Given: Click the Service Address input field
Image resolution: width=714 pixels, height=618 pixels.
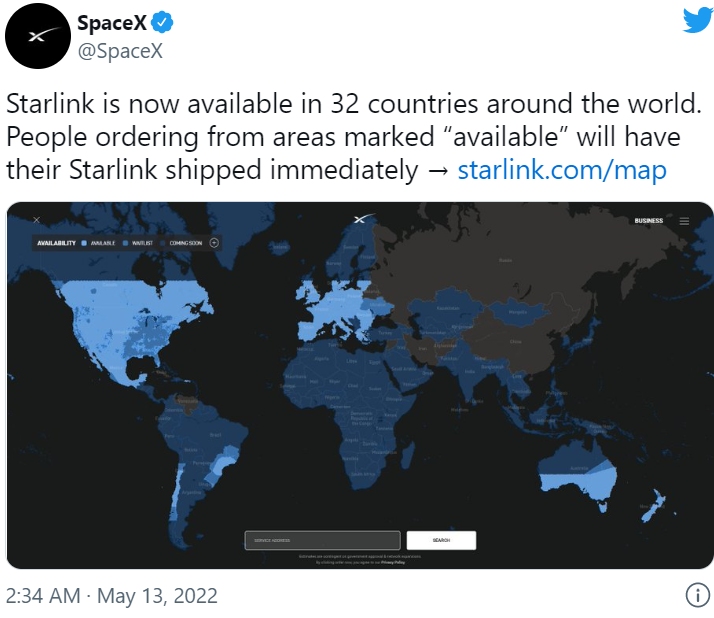Looking at the screenshot, I should tap(322, 540).
